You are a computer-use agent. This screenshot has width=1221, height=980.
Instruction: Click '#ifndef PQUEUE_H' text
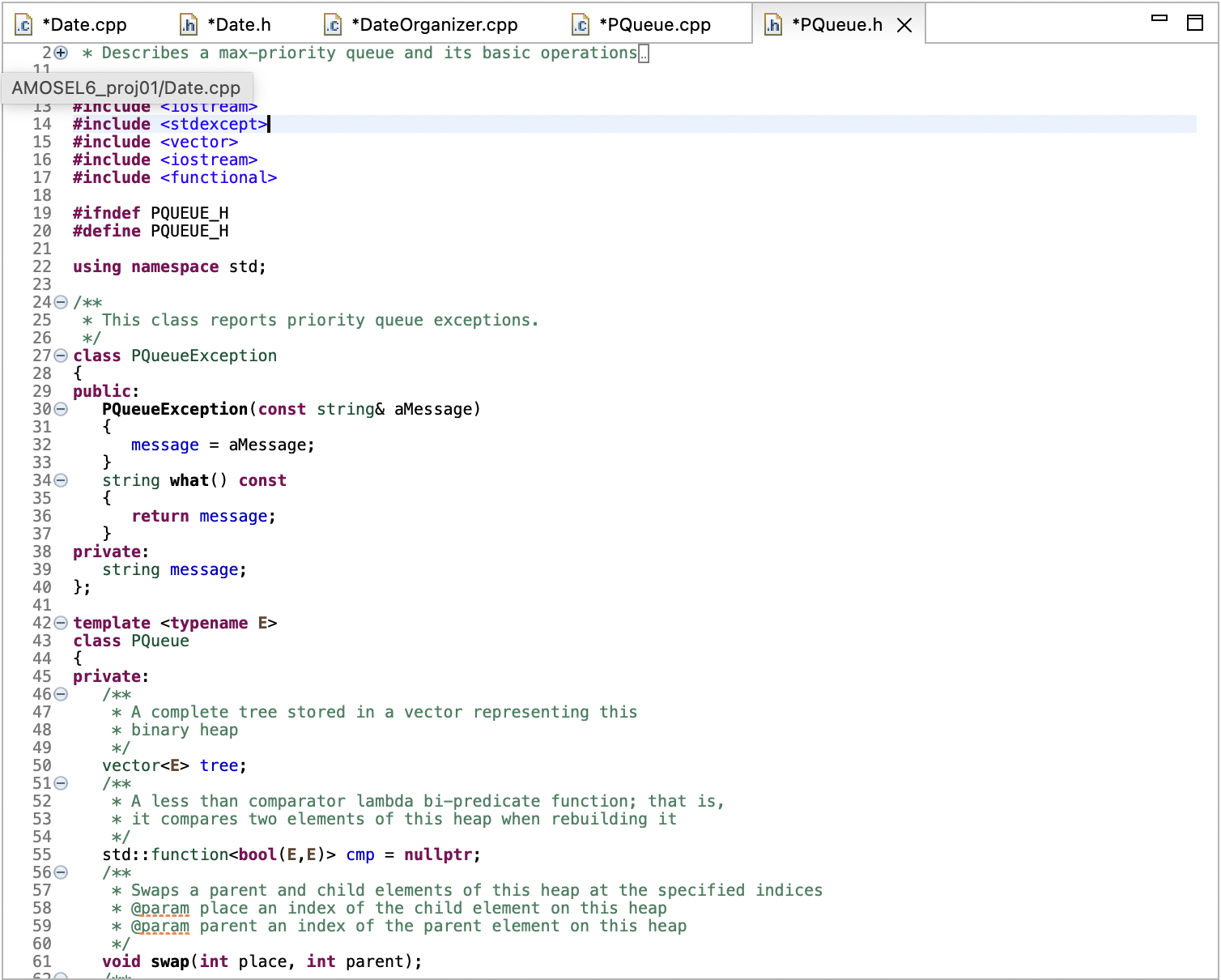(x=151, y=213)
